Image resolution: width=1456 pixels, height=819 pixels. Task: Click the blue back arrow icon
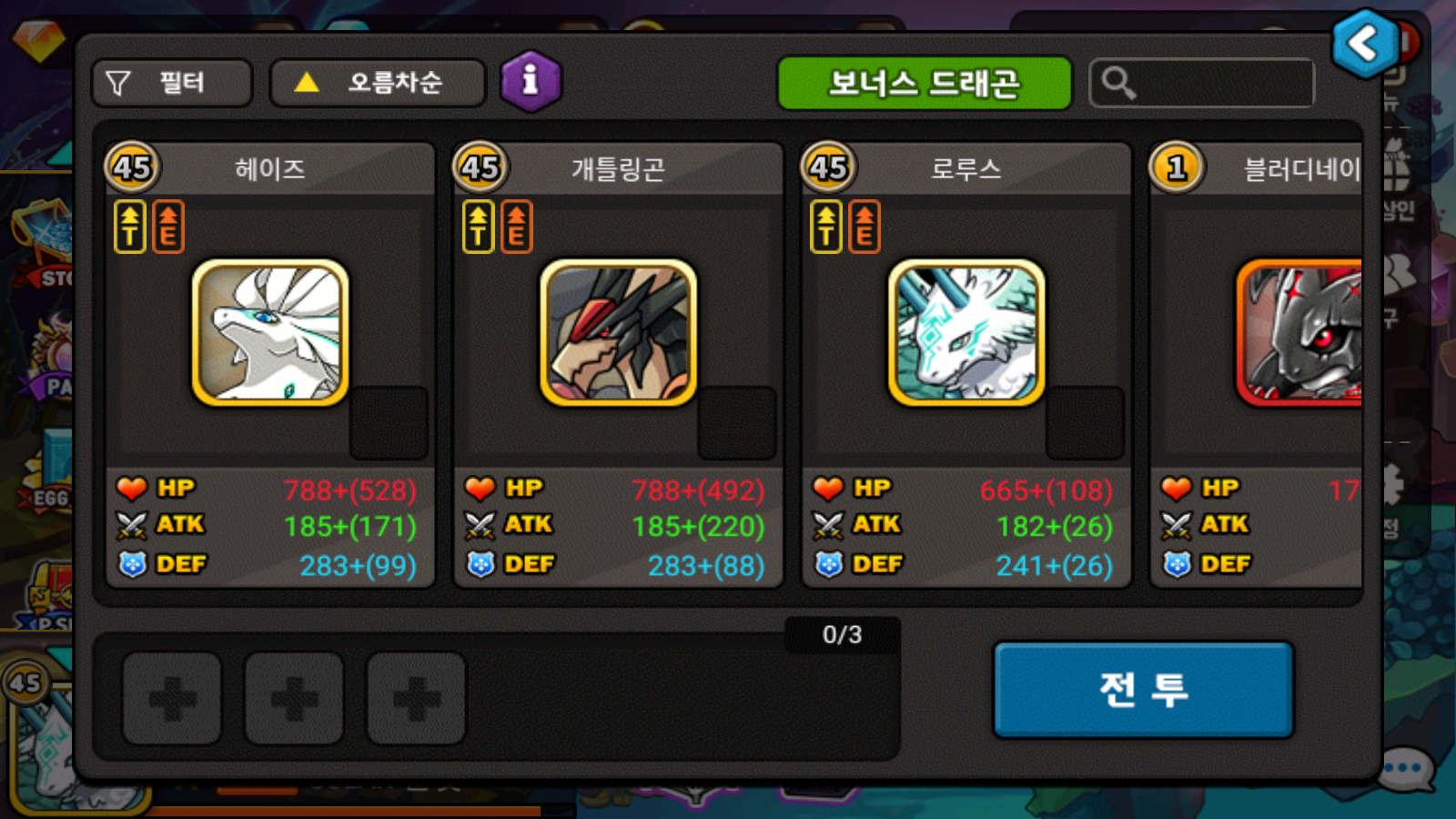click(x=1364, y=43)
